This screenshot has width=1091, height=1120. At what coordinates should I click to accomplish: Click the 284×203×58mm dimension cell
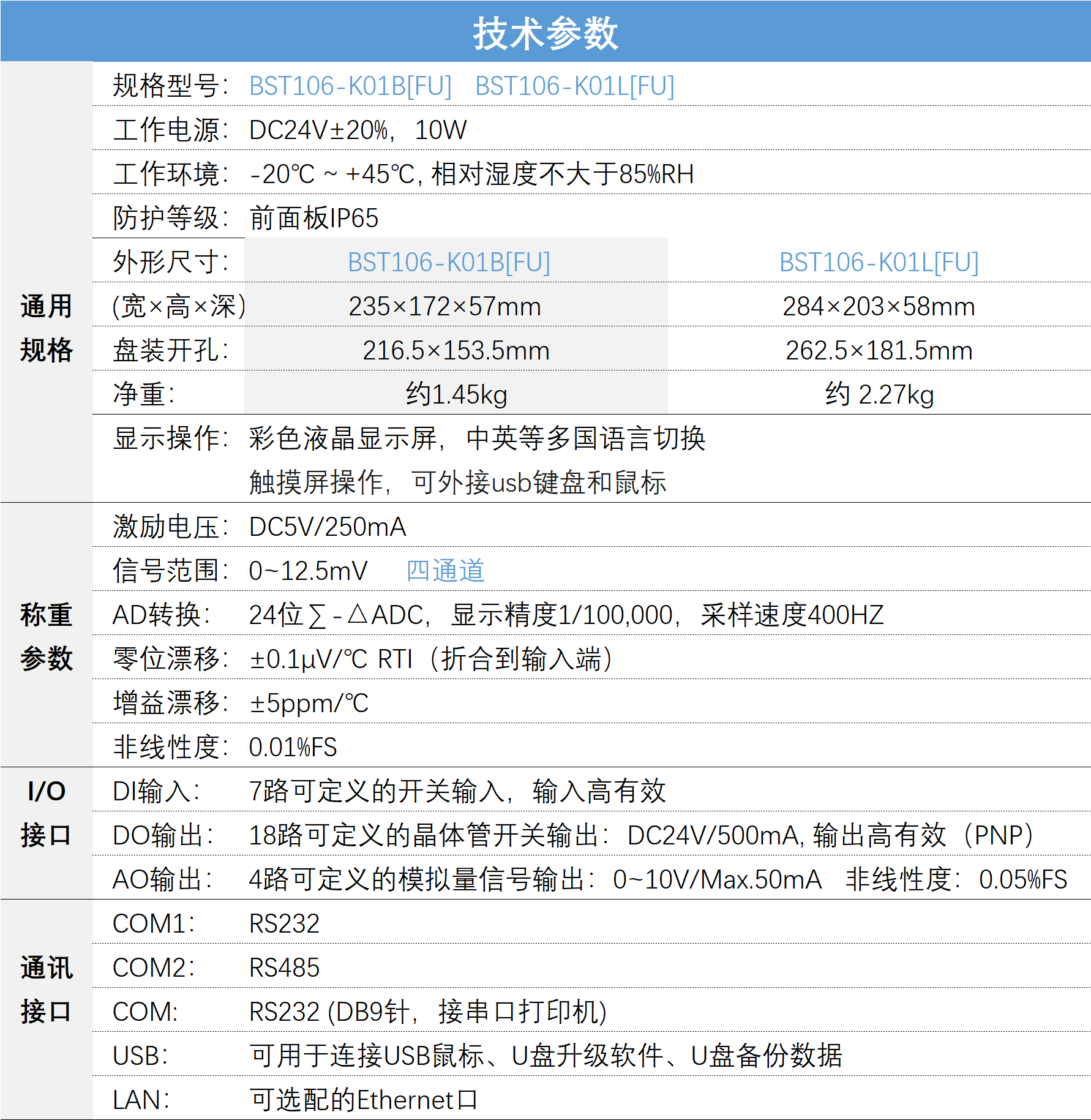coord(879,306)
